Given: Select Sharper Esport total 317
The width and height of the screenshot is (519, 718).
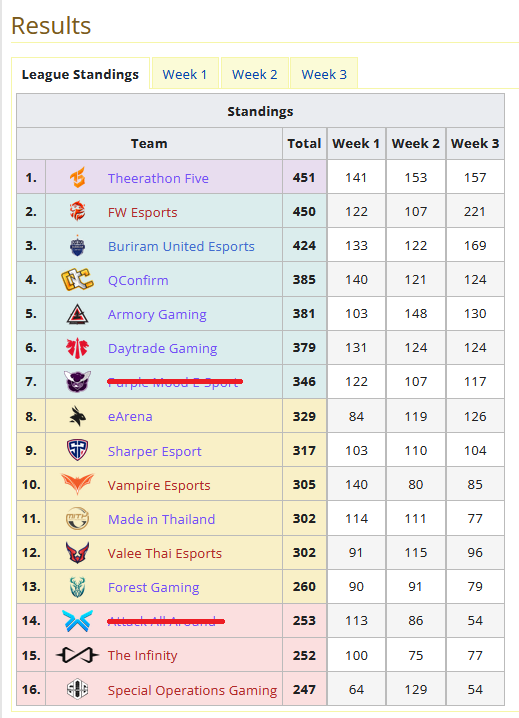Looking at the screenshot, I should pyautogui.click(x=304, y=450).
